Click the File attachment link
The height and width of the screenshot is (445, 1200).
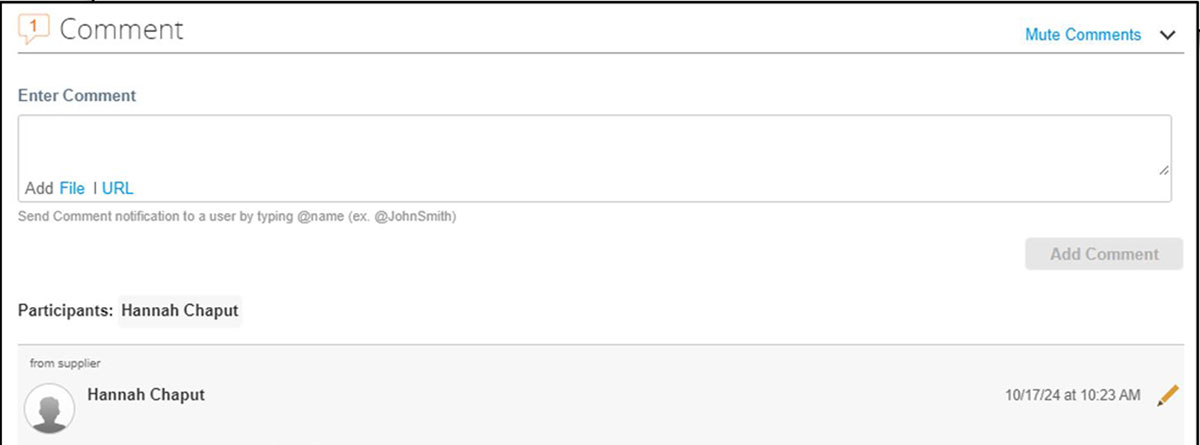pos(72,188)
